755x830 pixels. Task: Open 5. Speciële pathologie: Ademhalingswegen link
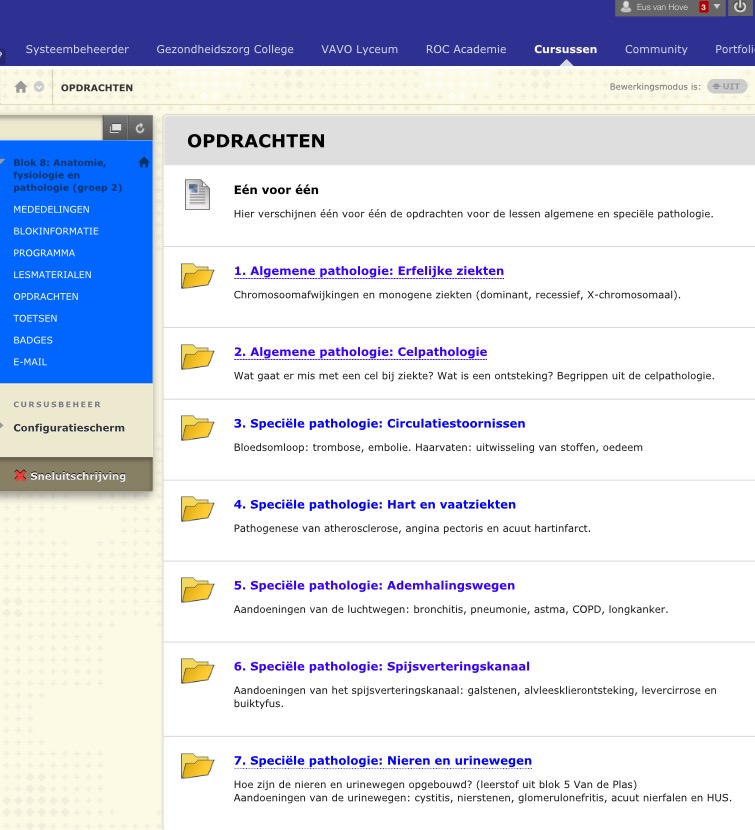coord(374,586)
